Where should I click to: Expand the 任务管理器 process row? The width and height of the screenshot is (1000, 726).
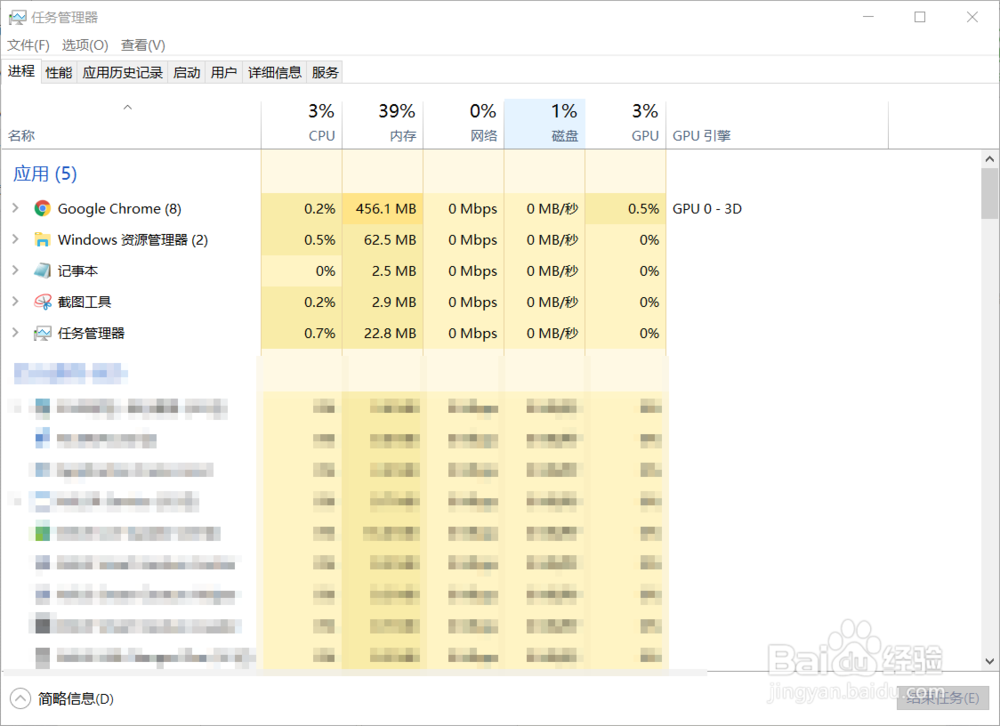pos(15,332)
